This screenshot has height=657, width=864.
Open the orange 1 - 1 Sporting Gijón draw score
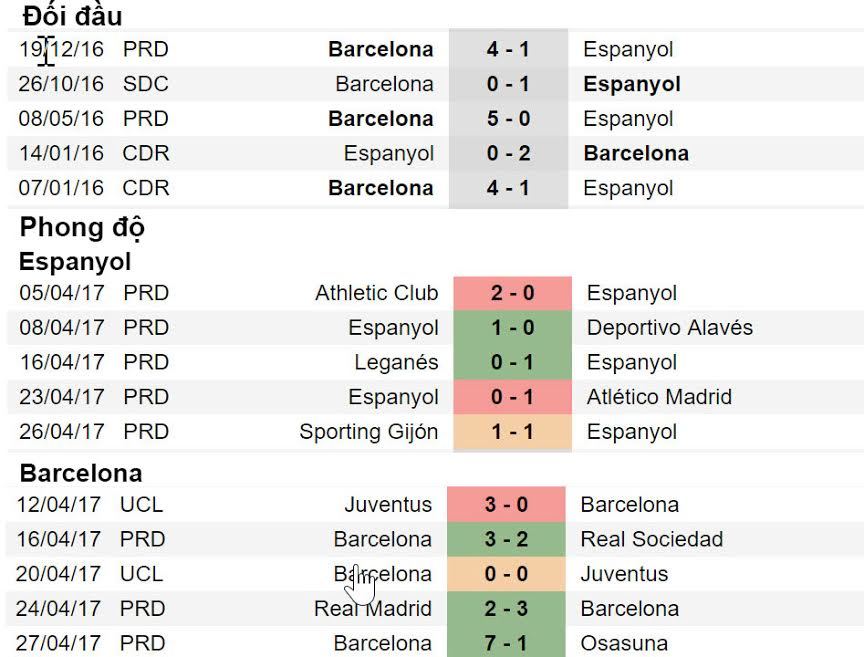coord(512,432)
